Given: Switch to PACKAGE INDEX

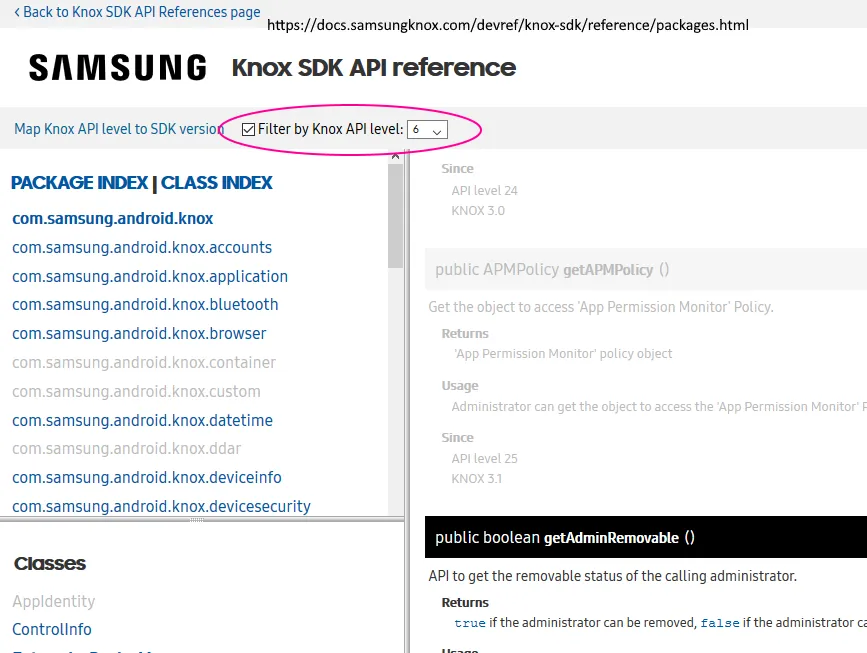Looking at the screenshot, I should click(x=80, y=183).
